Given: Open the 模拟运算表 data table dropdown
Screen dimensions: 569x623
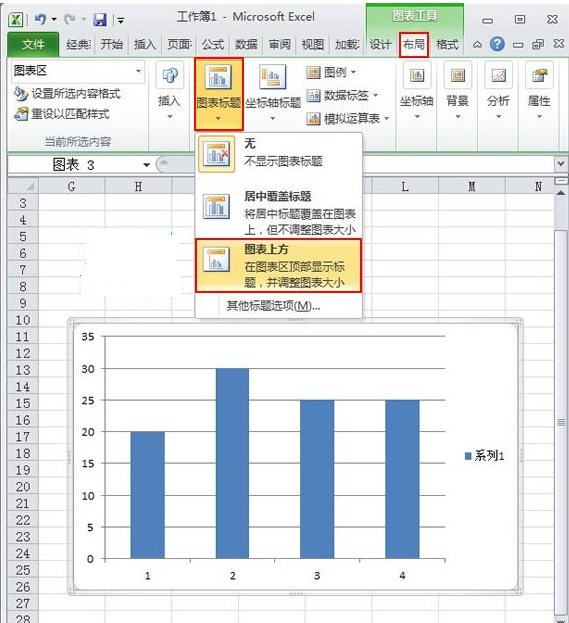Looking at the screenshot, I should coord(348,118).
